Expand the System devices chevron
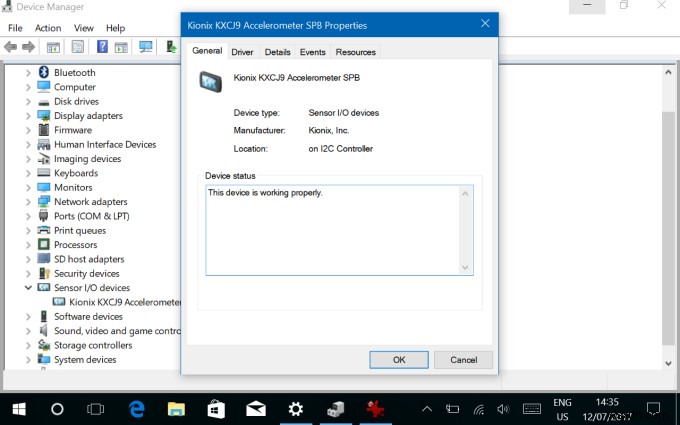 coord(28,360)
